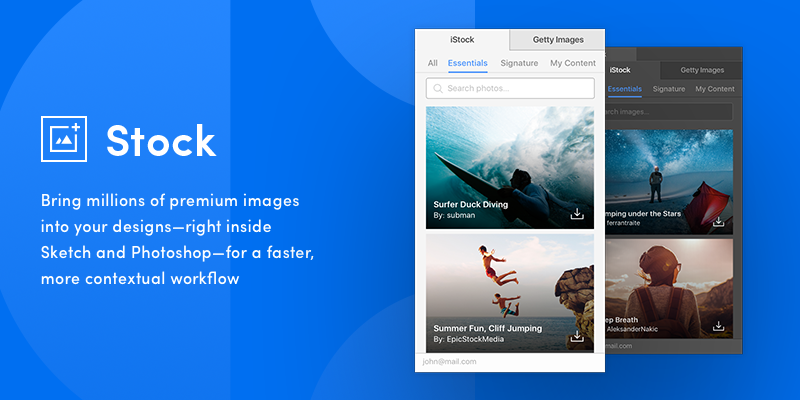
Task: Click the 'By: EpicStockMedia' author text
Action: pos(468,339)
